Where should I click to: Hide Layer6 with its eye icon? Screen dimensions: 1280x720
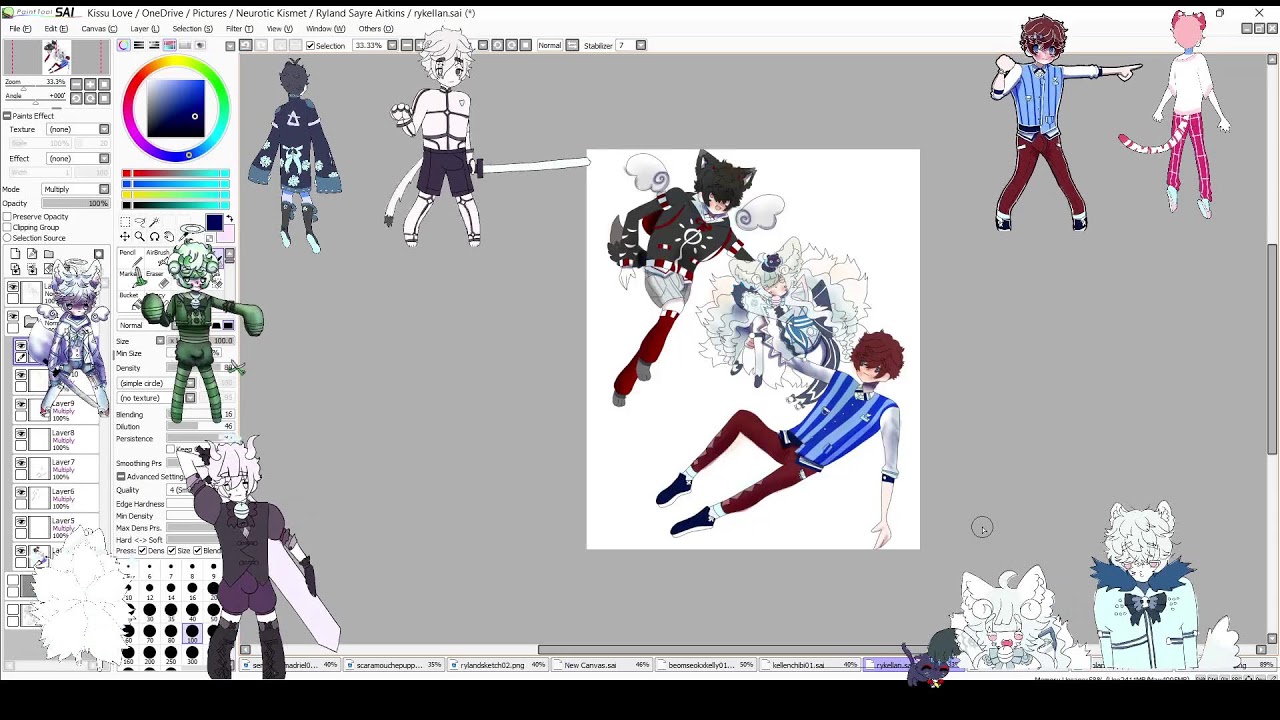tap(21, 492)
